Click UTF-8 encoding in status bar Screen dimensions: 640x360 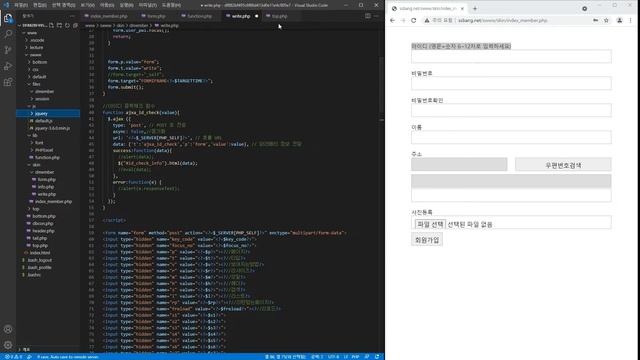click(333, 357)
